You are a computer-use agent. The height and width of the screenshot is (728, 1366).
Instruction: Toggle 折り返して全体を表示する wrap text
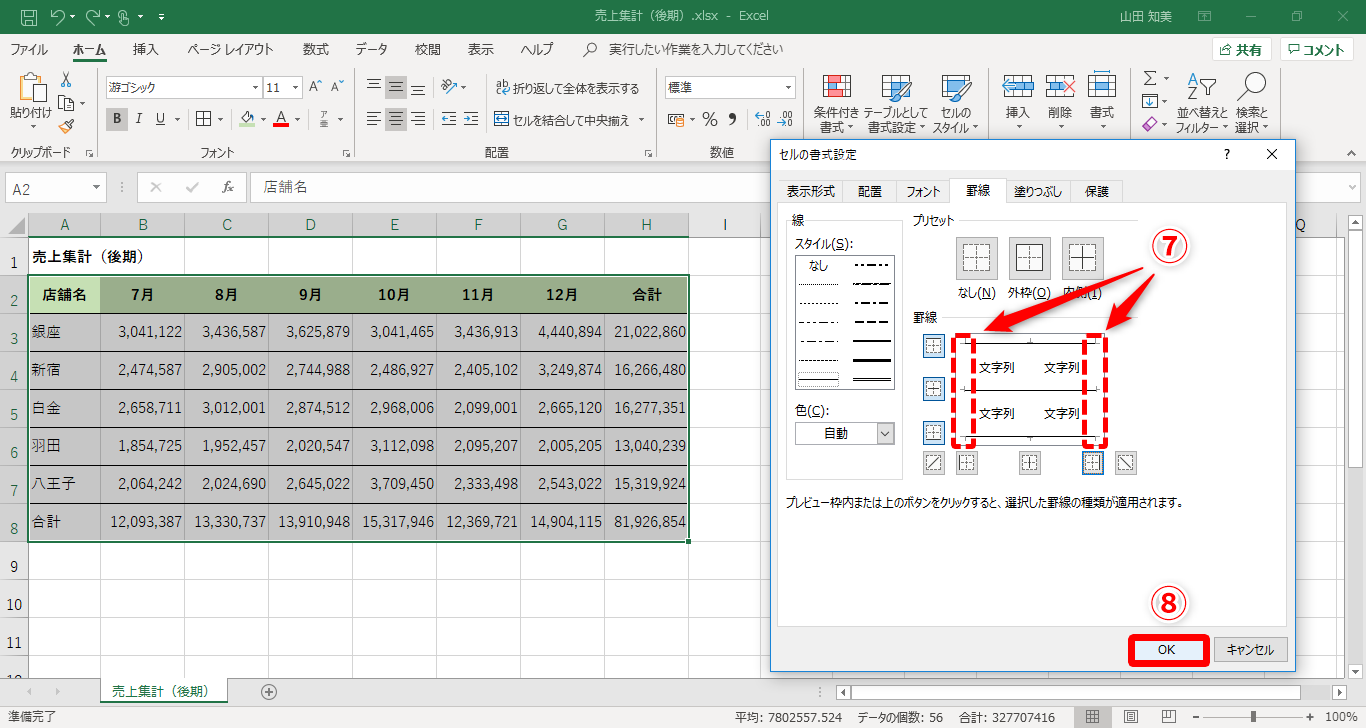click(x=566, y=88)
